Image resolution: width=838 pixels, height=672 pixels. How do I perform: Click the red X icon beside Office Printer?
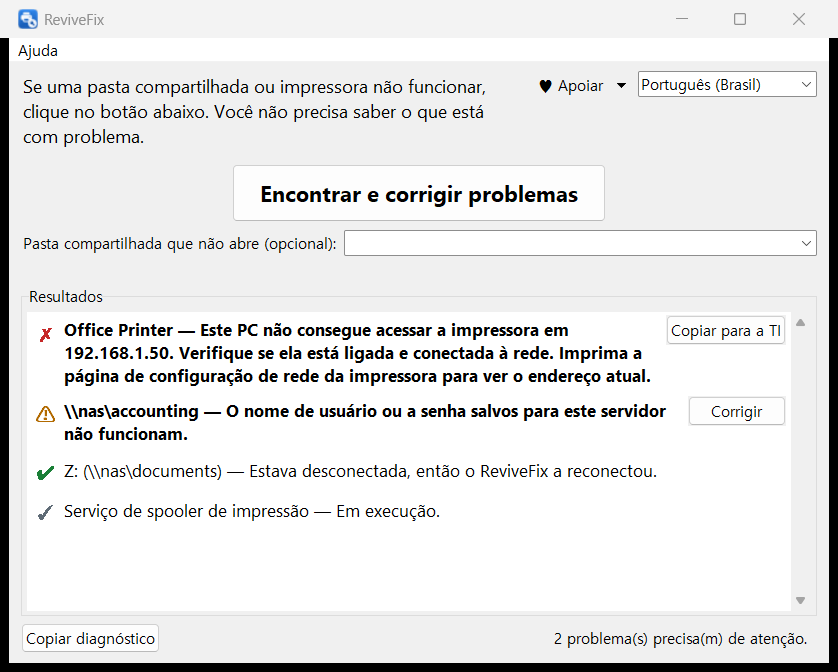(x=45, y=335)
